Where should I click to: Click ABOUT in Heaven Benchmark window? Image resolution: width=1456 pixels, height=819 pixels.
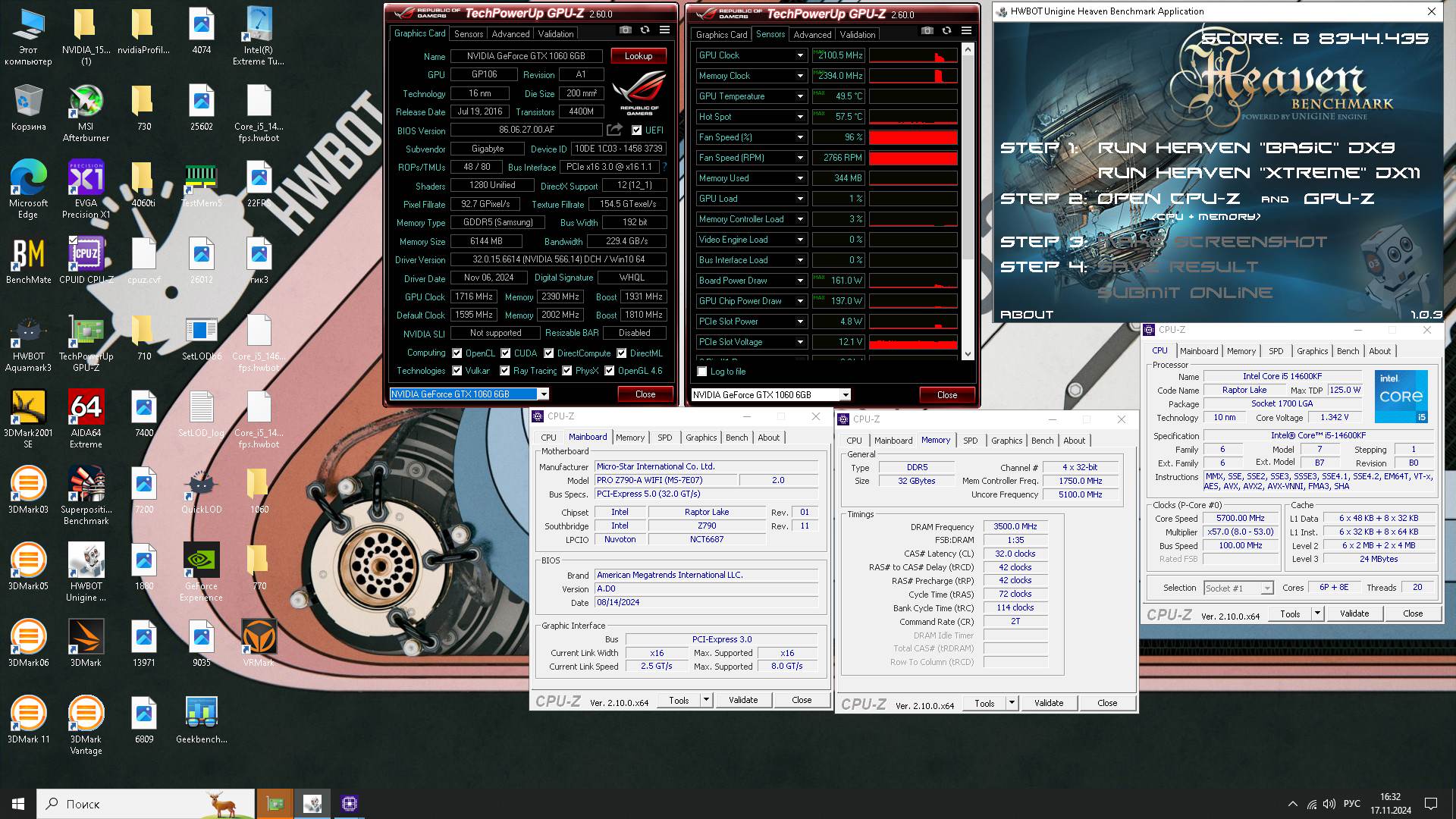coord(1027,315)
